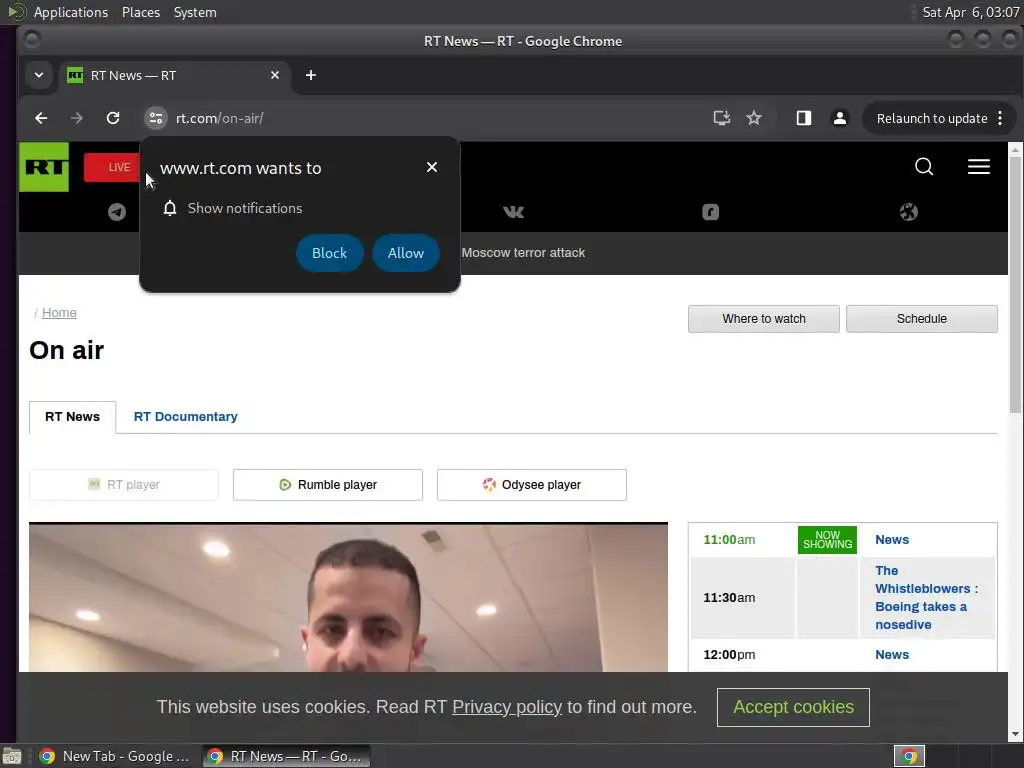Image resolution: width=1024 pixels, height=768 pixels.
Task: Block notifications from www.rt.com
Action: pyautogui.click(x=329, y=253)
